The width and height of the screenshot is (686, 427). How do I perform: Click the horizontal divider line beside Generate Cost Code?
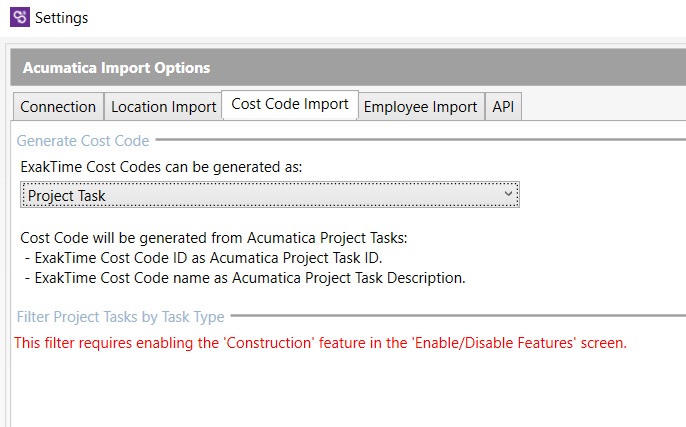click(x=420, y=141)
